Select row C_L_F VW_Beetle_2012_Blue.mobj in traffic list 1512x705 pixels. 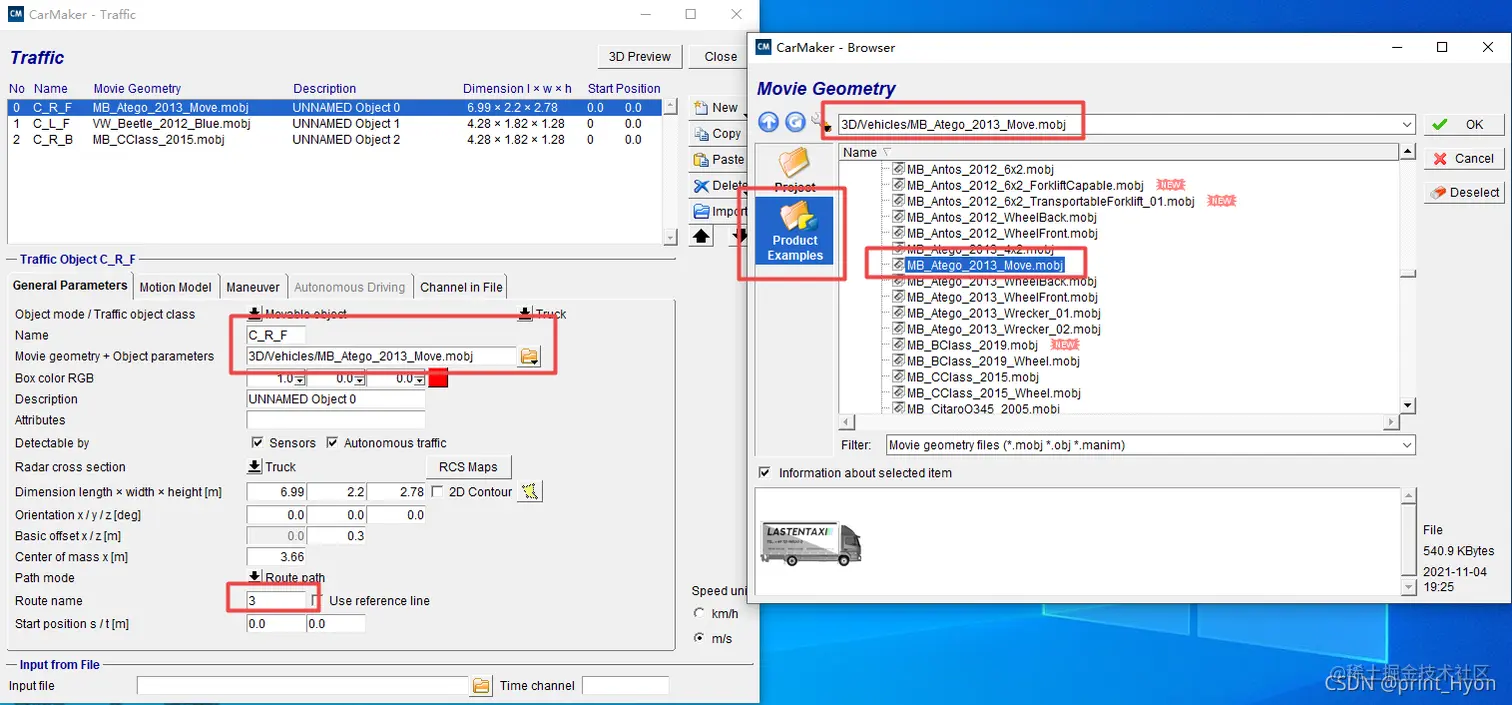point(335,124)
